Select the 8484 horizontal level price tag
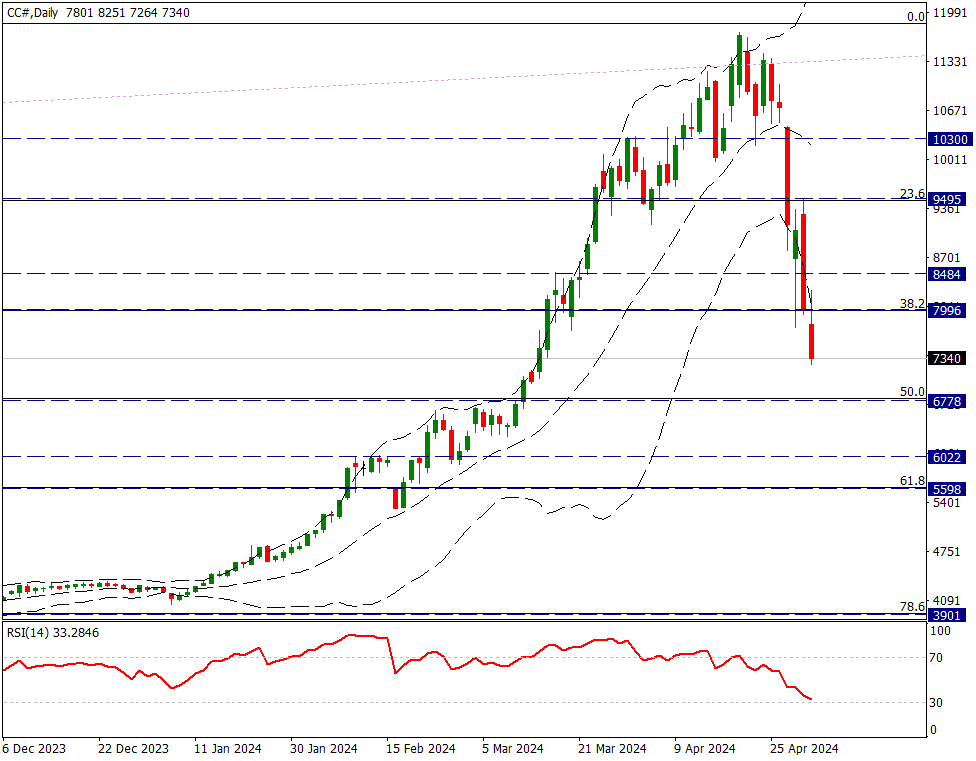The height and width of the screenshot is (761, 976). [945, 274]
